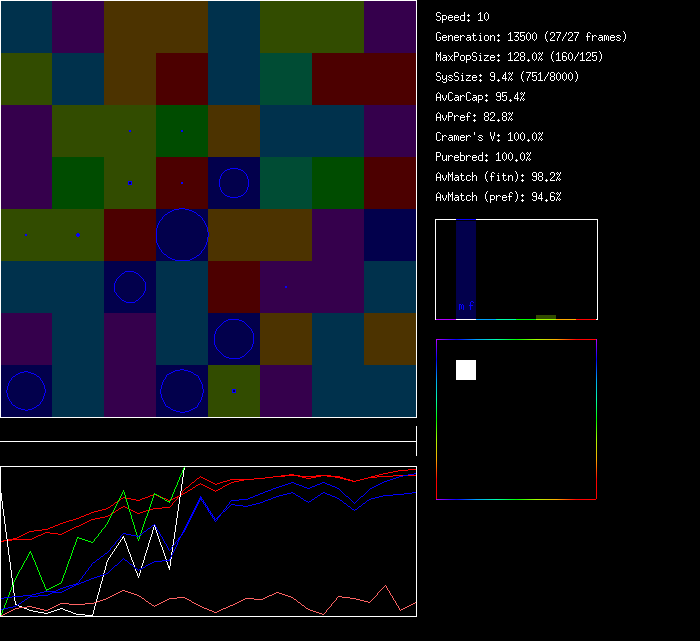Select the small circle right of the dotted red cell

[234, 183]
